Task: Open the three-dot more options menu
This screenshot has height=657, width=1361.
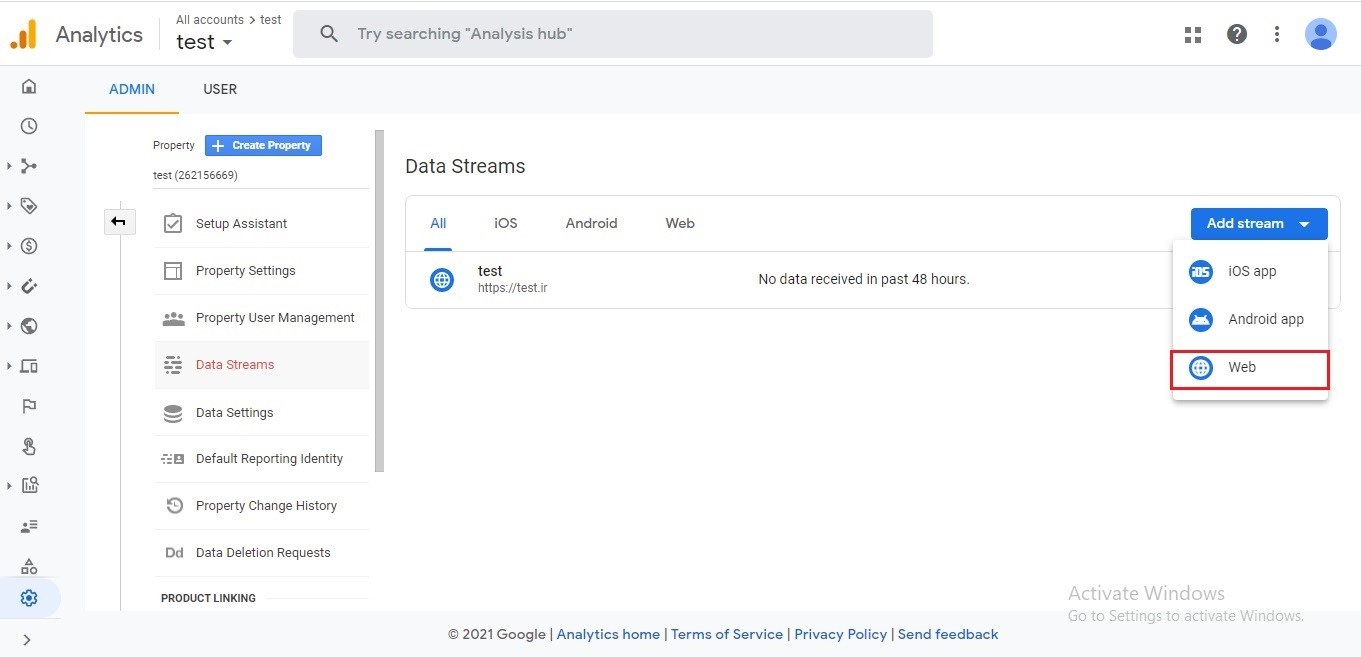Action: click(x=1277, y=34)
